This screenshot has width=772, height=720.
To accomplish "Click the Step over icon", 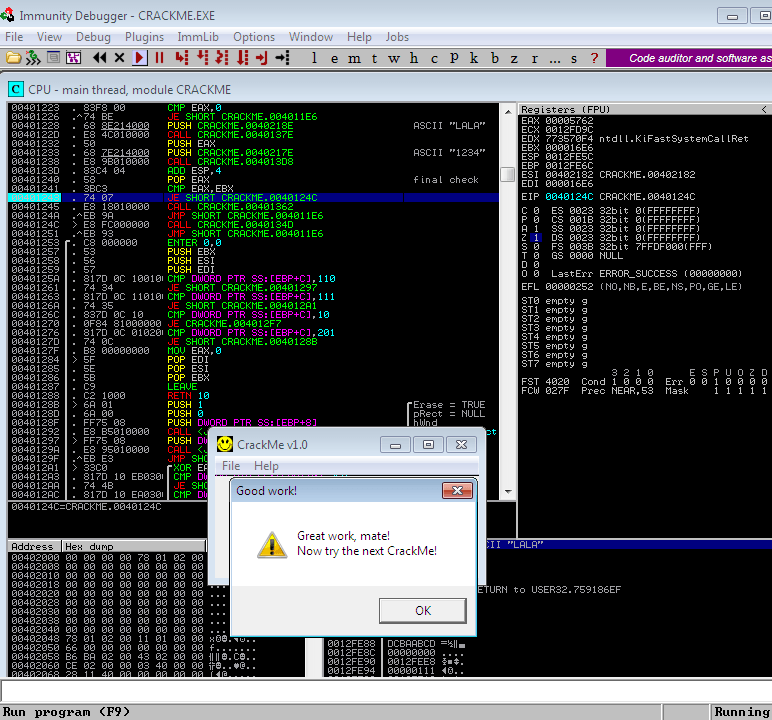I will click(202, 58).
